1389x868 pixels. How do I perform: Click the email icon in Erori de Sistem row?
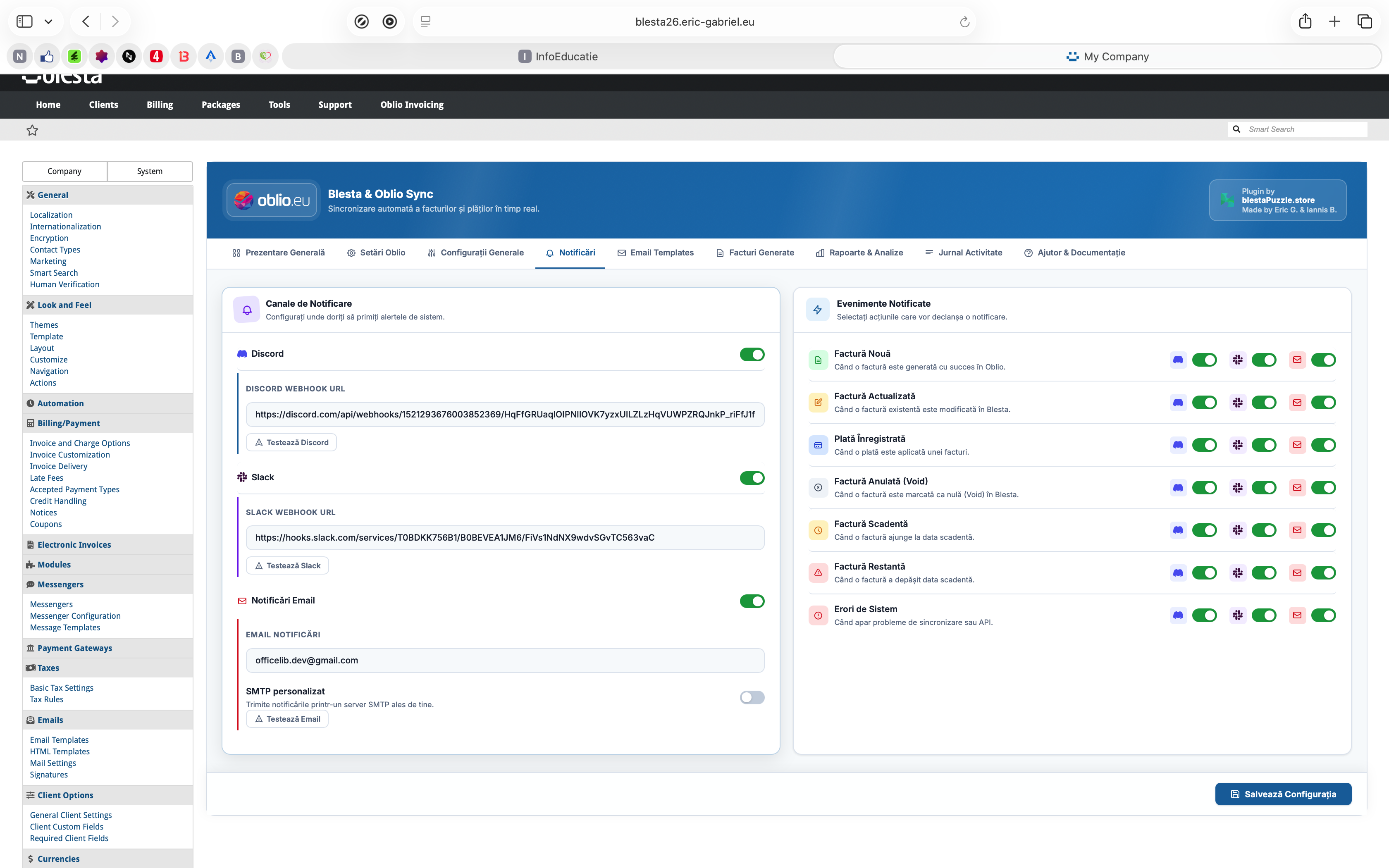(x=1297, y=615)
